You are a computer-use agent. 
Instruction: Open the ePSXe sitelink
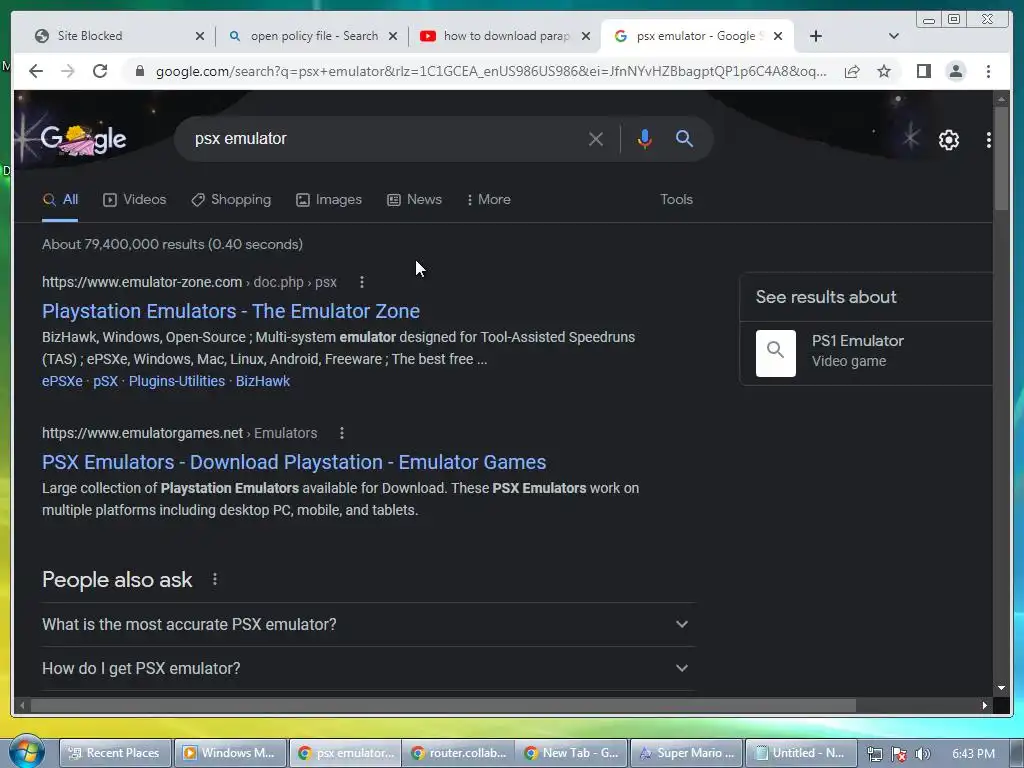62,381
